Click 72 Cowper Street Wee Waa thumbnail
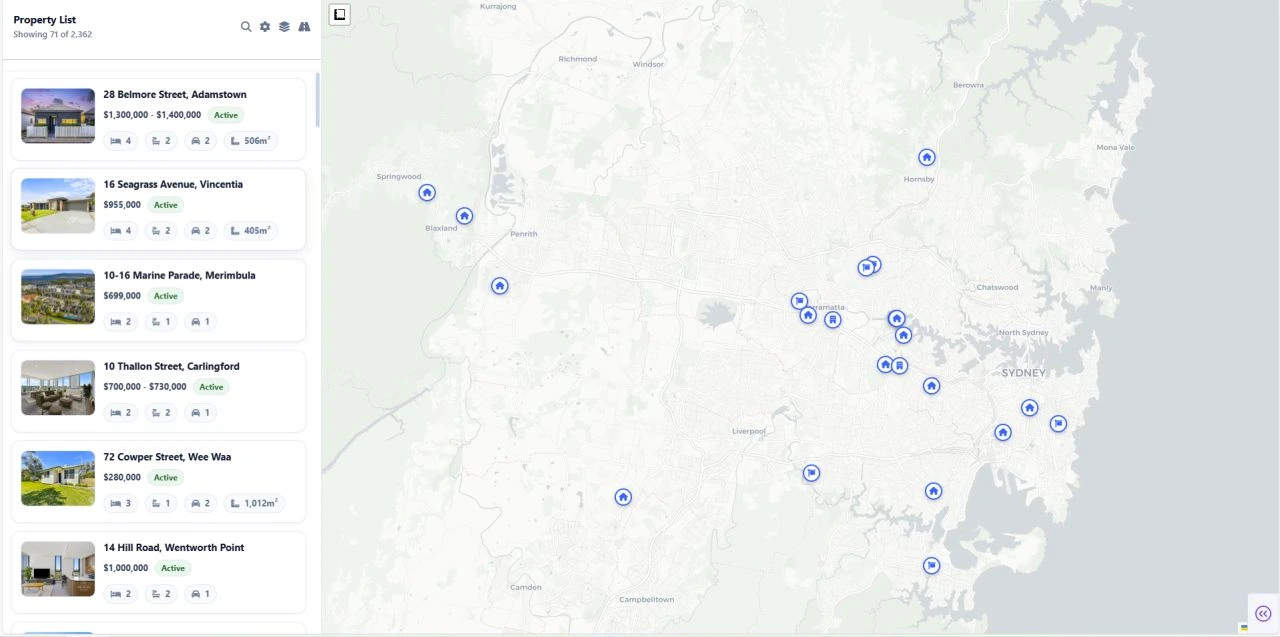Viewport: 1280px width, 637px height. tap(58, 478)
